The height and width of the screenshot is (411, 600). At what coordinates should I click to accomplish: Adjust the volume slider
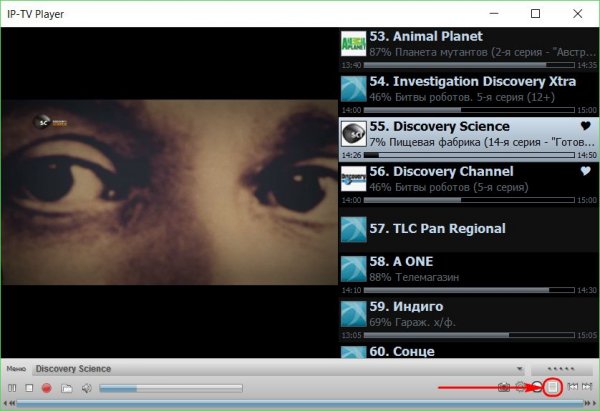pos(170,388)
